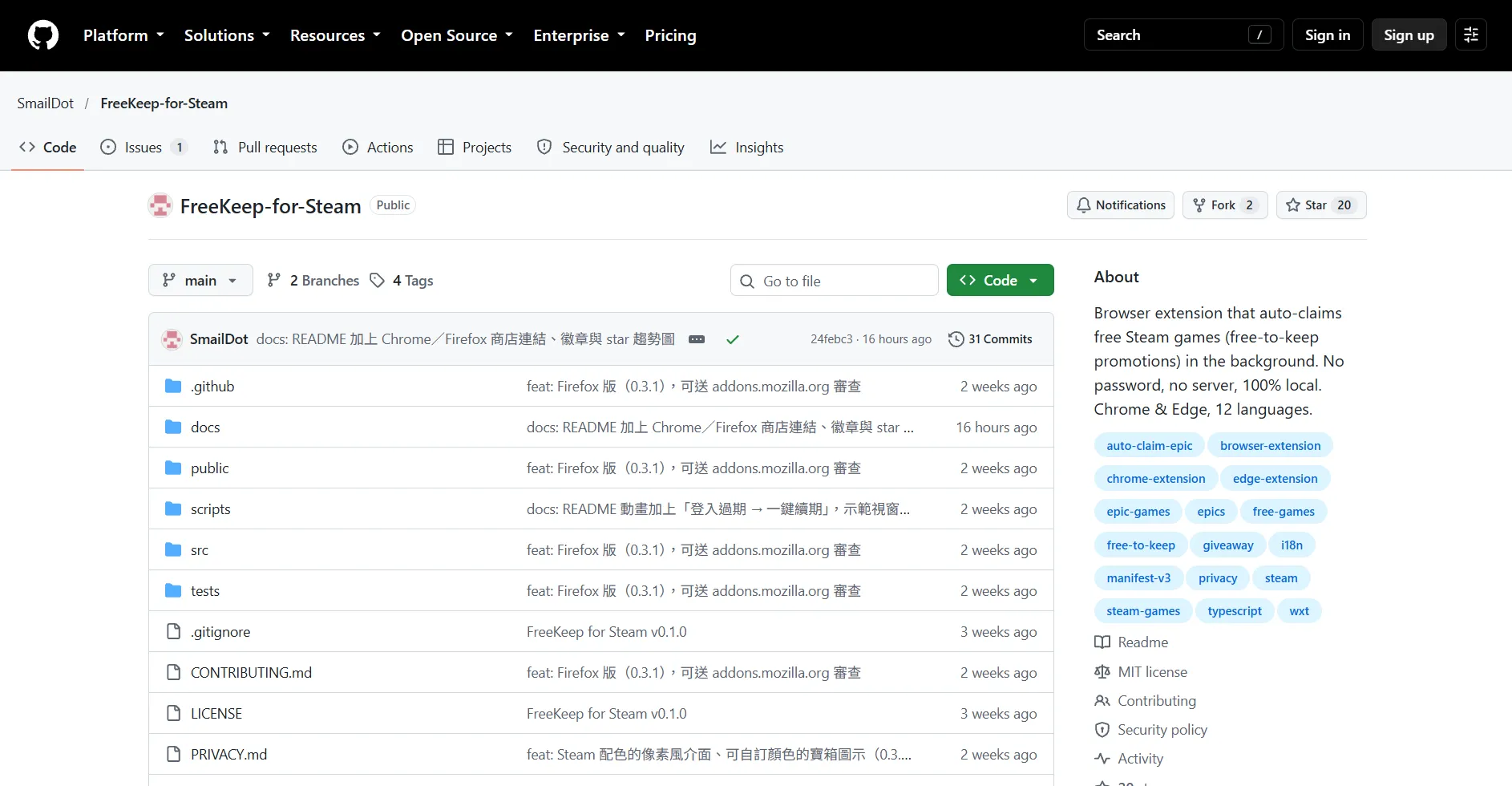Viewport: 1512px width, 786px height.
Task: Expand the Platform menu
Action: pyautogui.click(x=123, y=35)
